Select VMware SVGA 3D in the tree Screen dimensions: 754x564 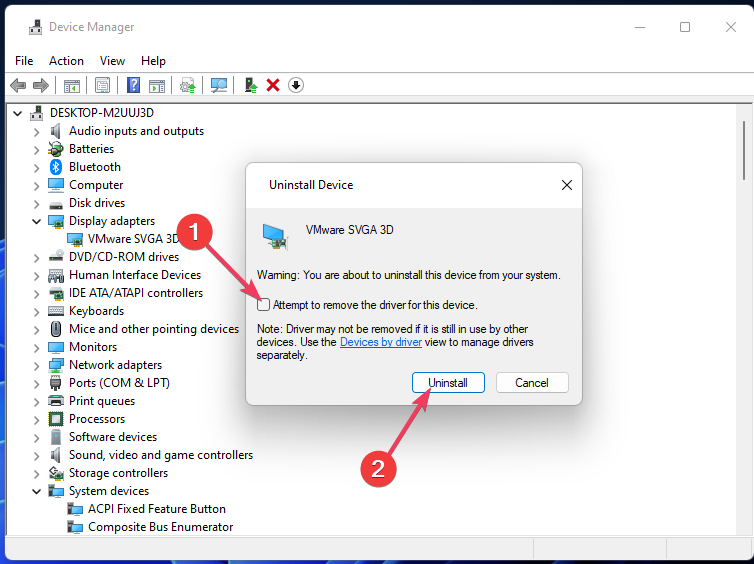pyautogui.click(x=133, y=239)
